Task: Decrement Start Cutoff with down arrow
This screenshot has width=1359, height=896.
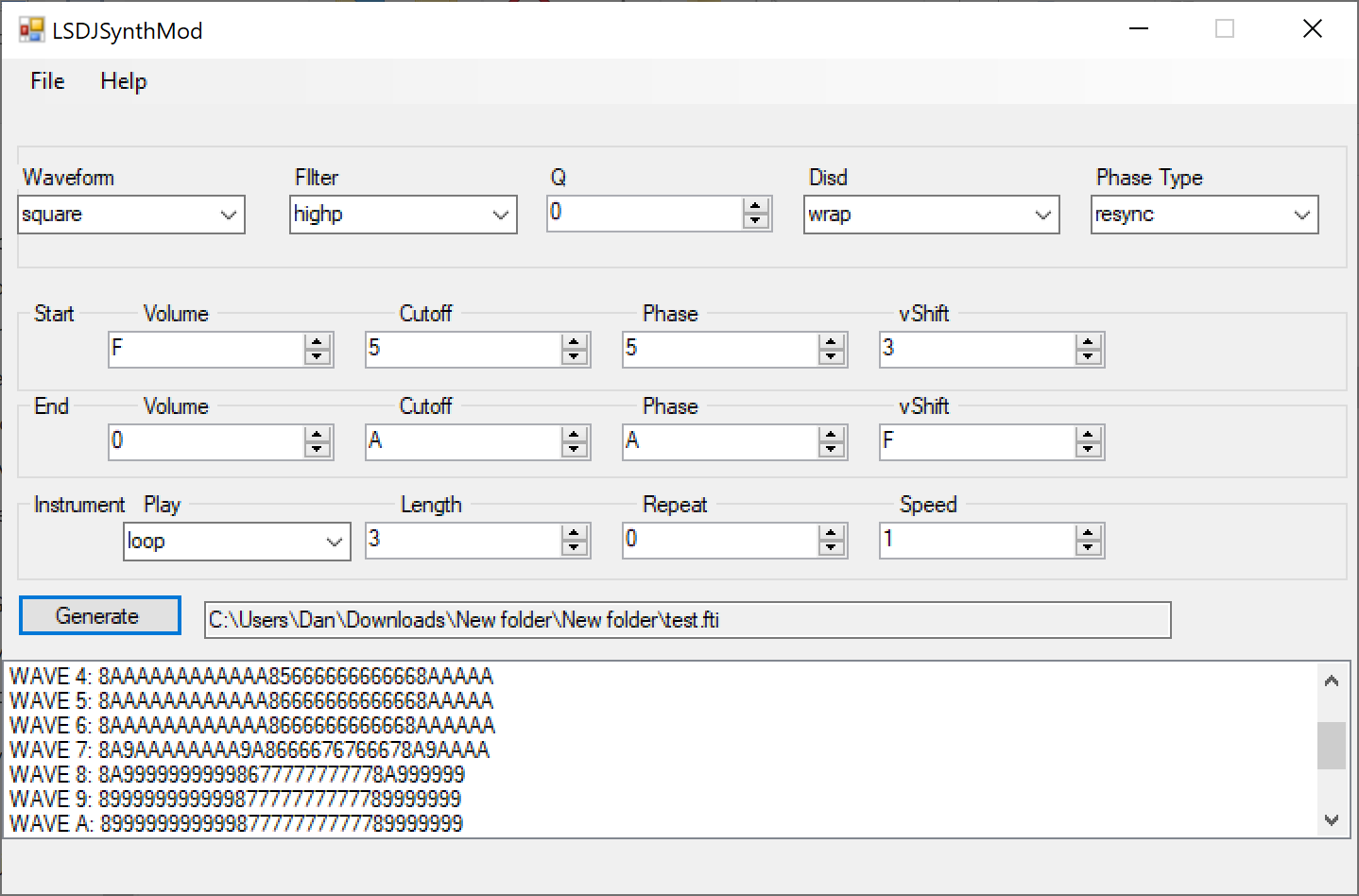Action: pos(575,357)
